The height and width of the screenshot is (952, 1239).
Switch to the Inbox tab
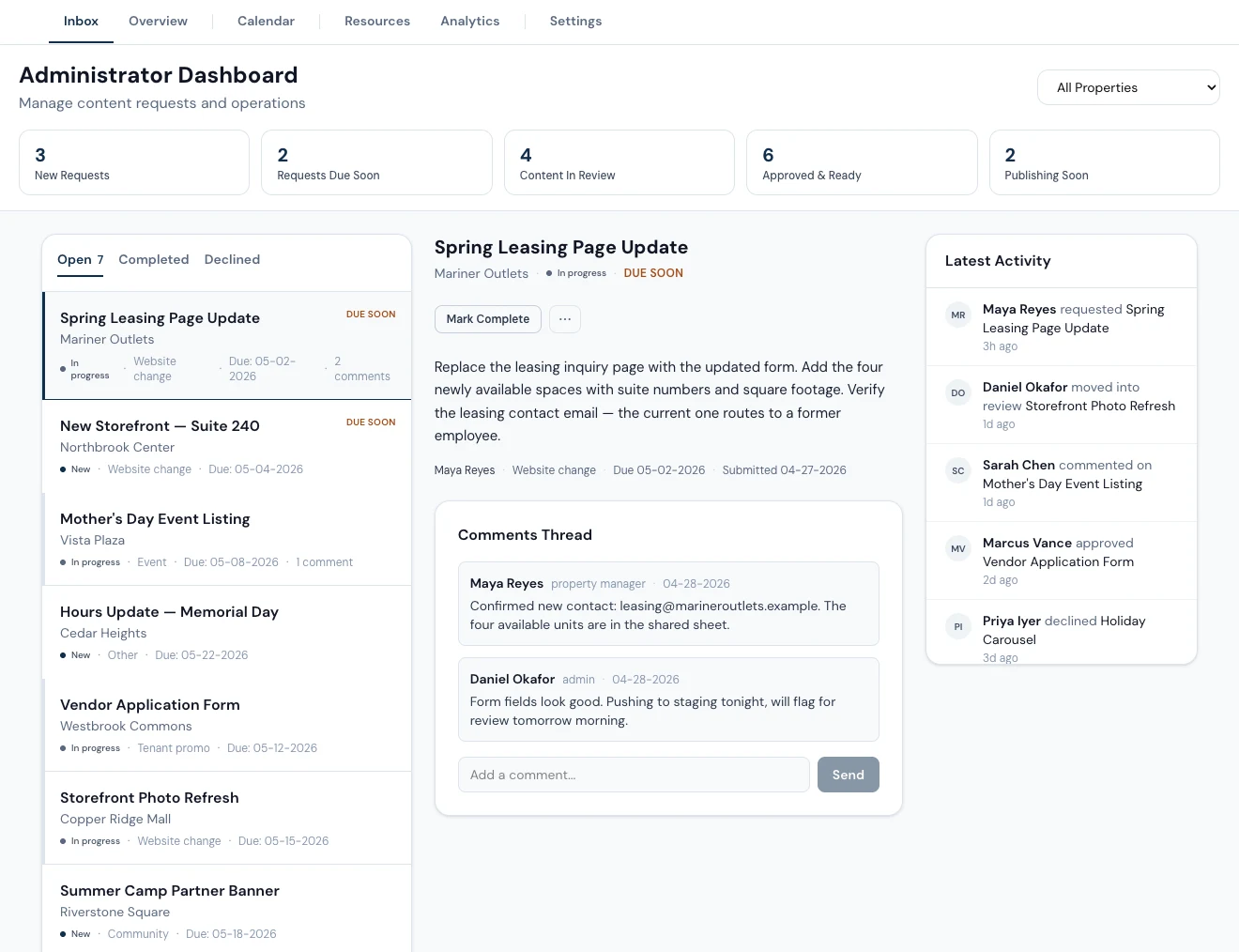tap(81, 22)
